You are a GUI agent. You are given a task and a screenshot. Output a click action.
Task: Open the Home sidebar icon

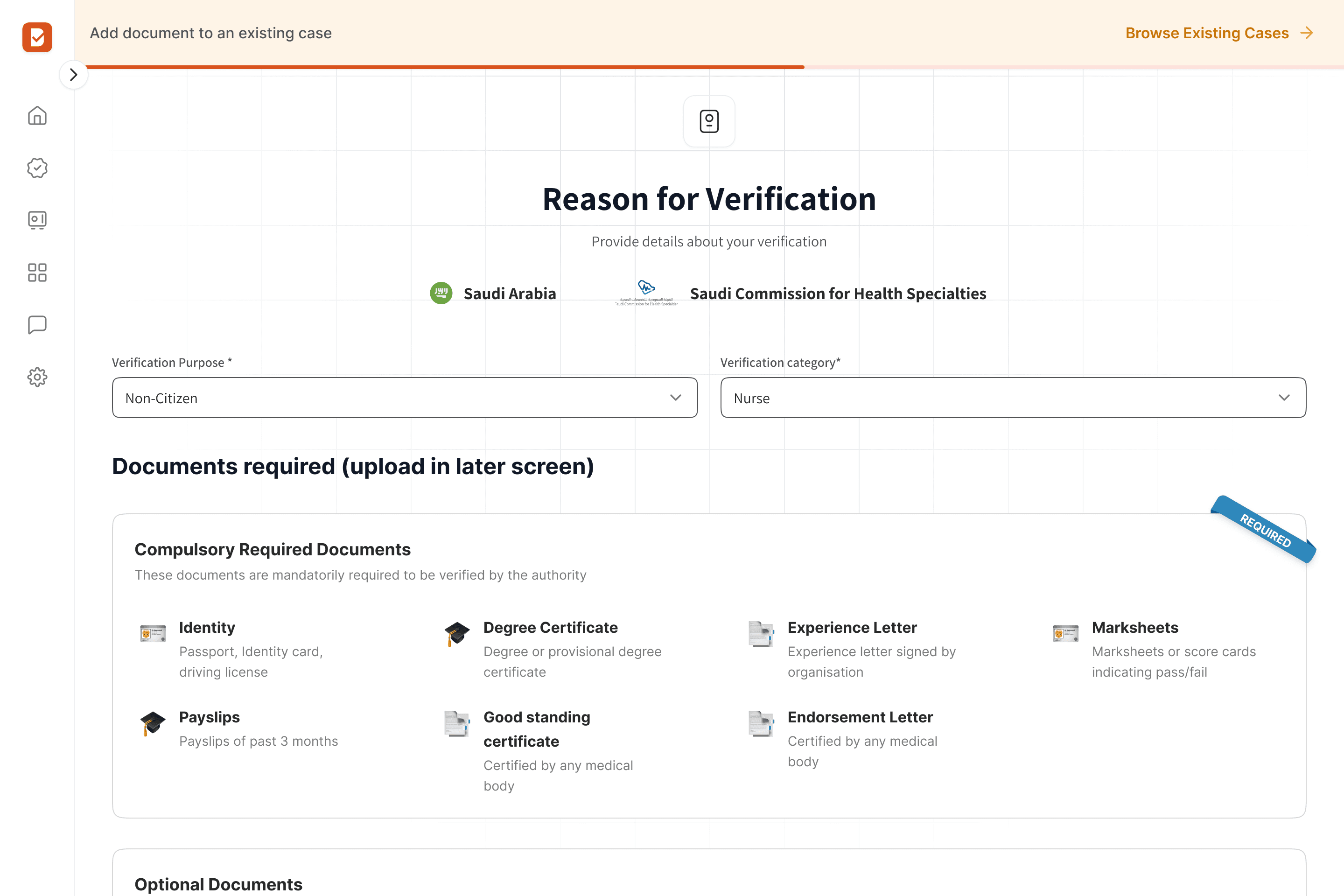point(37,115)
